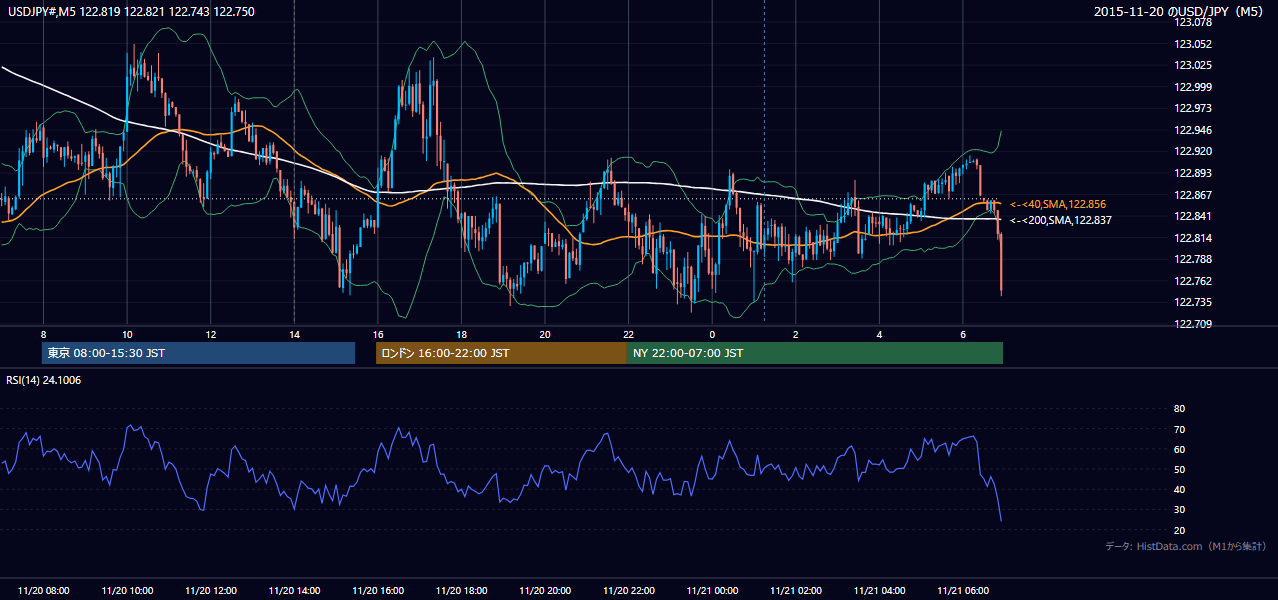
Task: Click the 11/20 20:00 date label
Action: point(545,591)
